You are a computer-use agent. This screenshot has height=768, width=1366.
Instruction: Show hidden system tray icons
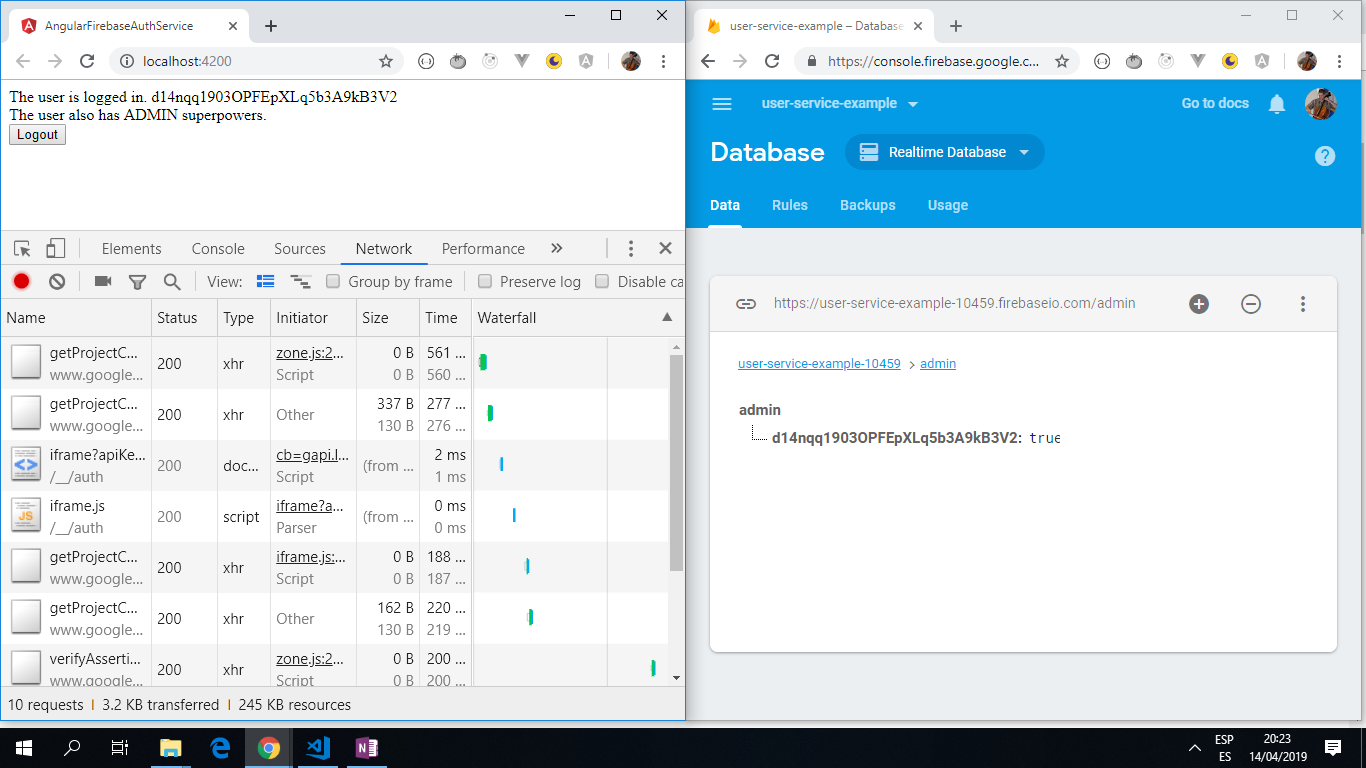[x=1195, y=748]
